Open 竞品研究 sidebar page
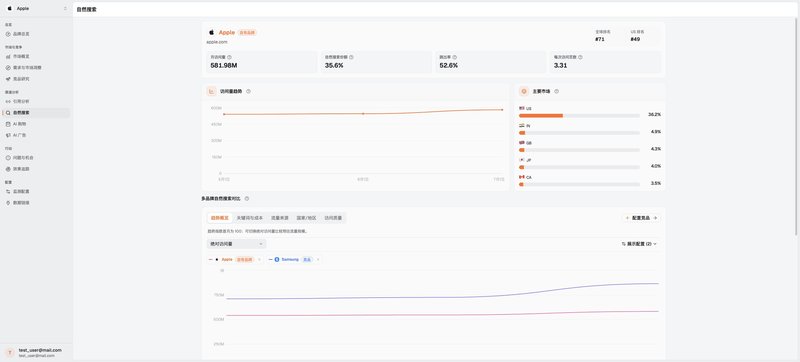800x362 pixels. [36, 79]
